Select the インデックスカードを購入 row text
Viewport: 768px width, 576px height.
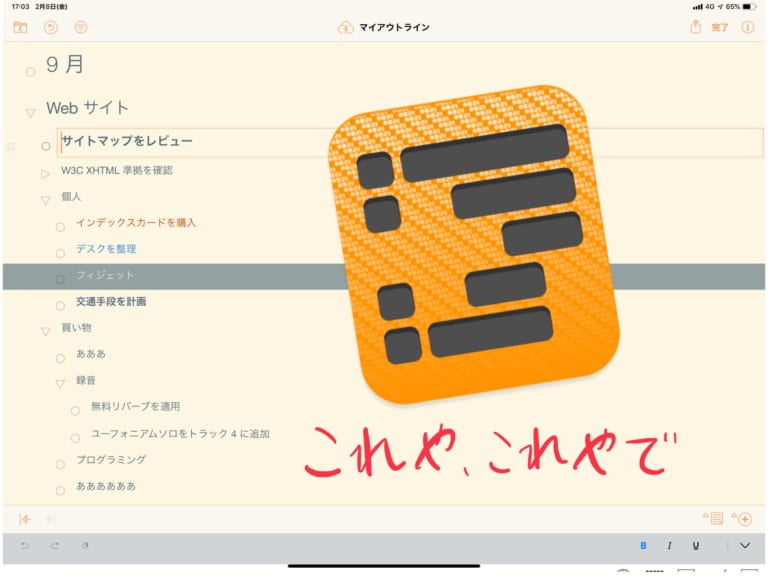pyautogui.click(x=136, y=223)
